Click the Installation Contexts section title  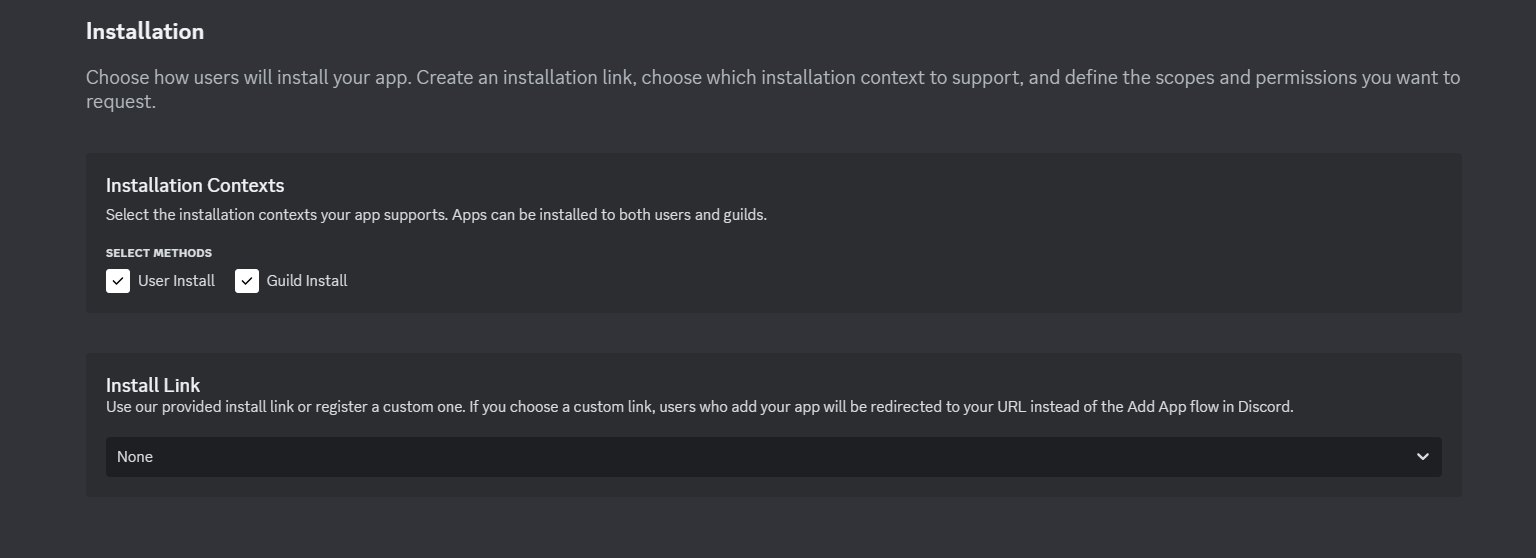click(195, 185)
